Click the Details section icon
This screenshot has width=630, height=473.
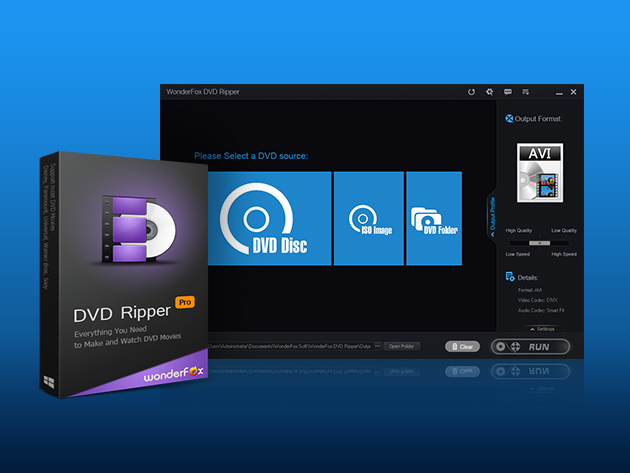coord(510,276)
